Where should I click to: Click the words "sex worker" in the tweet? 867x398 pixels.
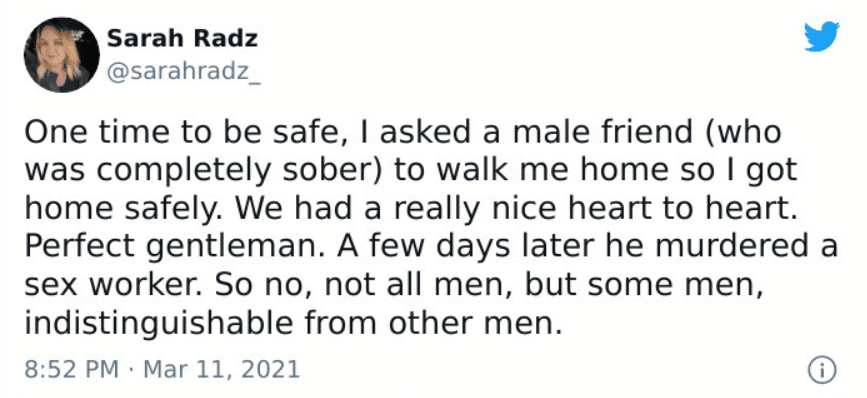click(x=116, y=286)
